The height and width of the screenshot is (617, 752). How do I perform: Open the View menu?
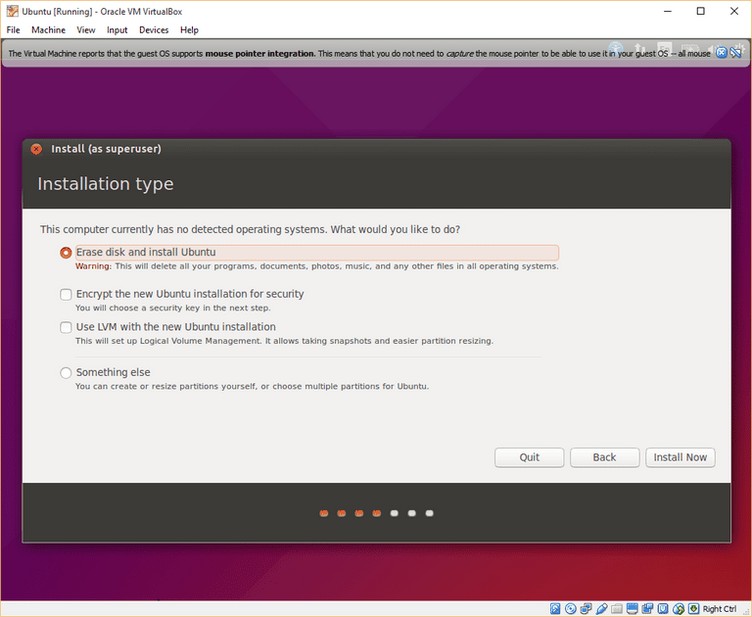86,30
